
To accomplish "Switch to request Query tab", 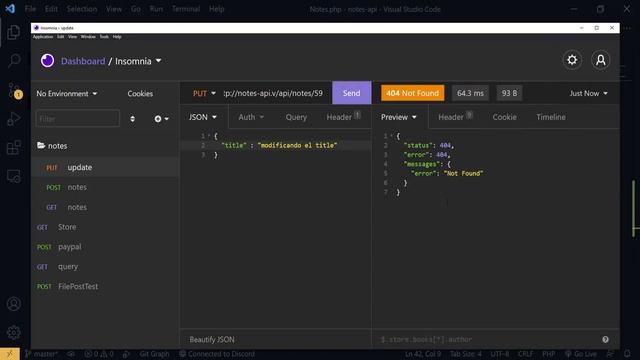I will coord(296,117).
